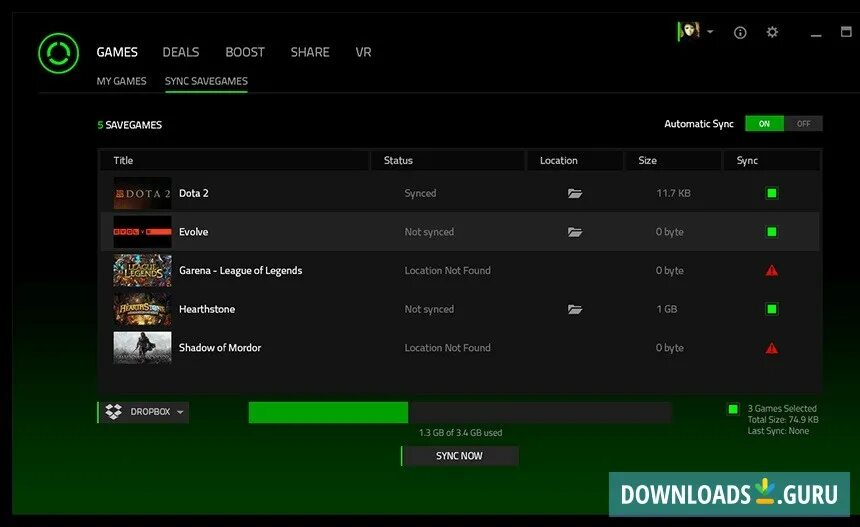Select the Hearthstone title text

(207, 309)
